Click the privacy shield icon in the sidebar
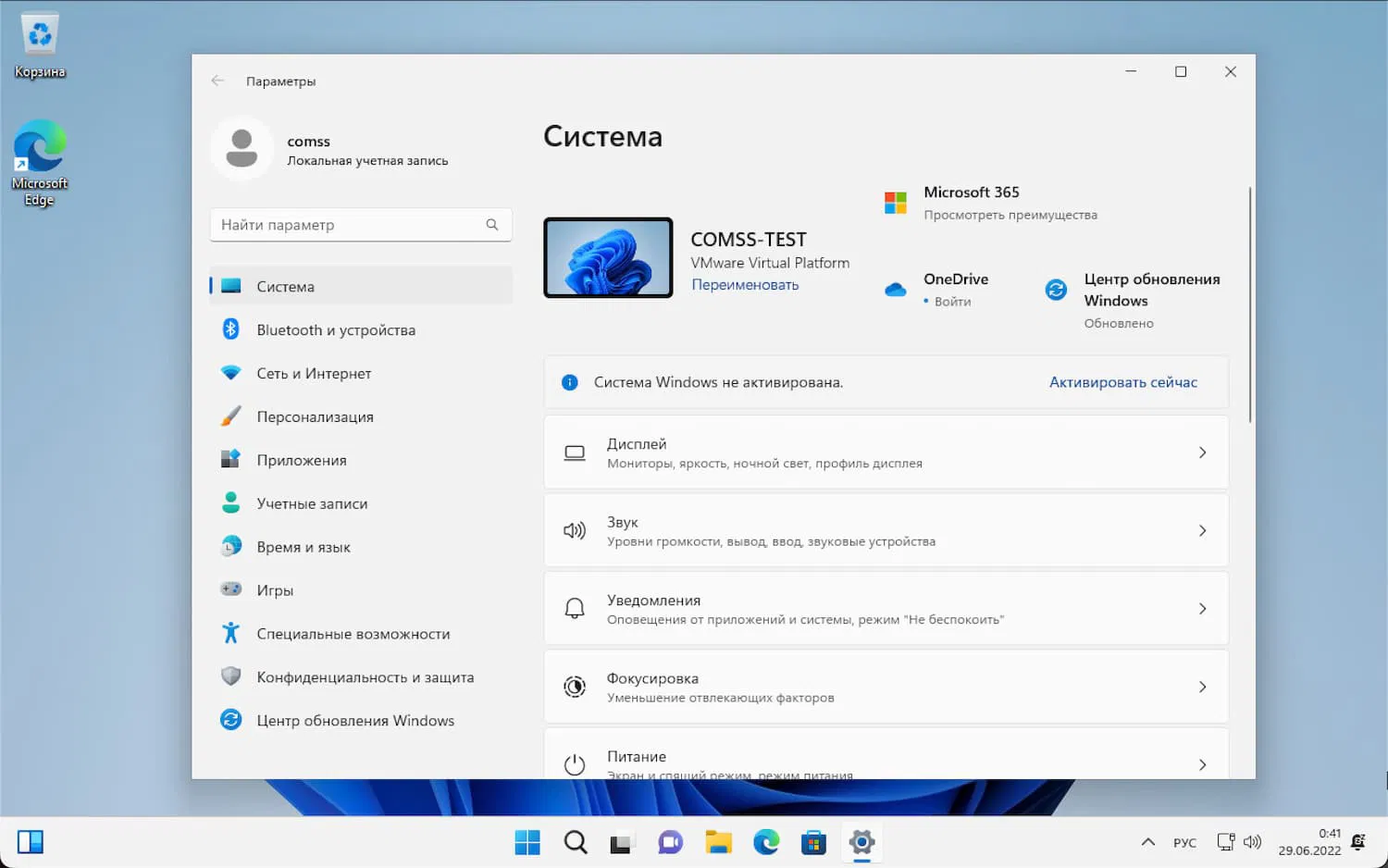1388x868 pixels. (231, 676)
